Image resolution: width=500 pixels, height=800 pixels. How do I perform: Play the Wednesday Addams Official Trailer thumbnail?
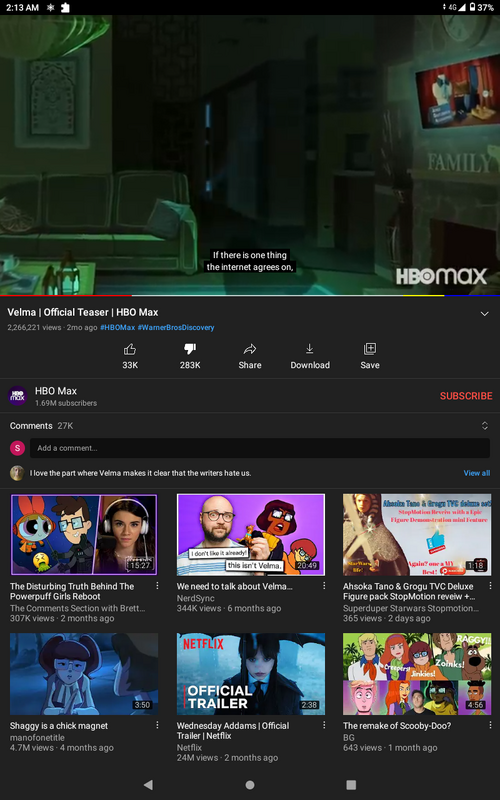click(x=251, y=674)
